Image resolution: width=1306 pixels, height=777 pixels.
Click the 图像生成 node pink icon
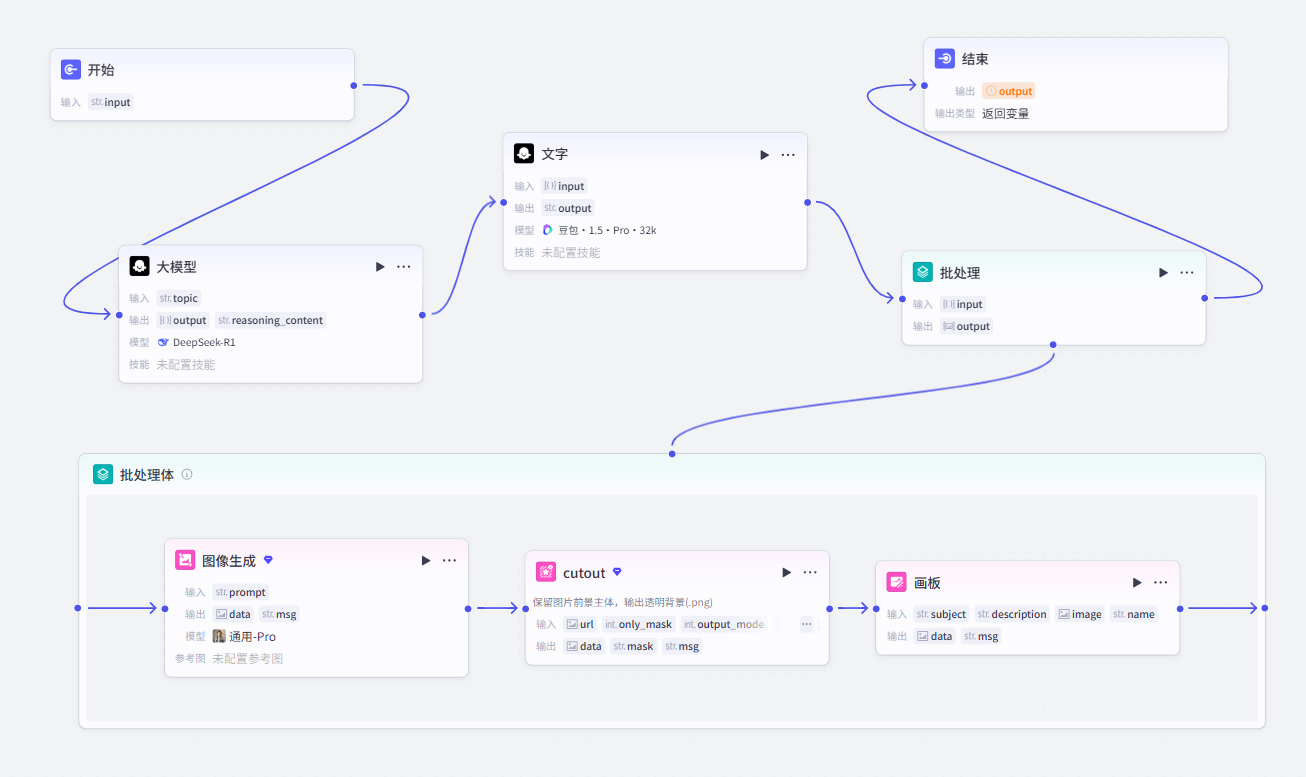tap(185, 560)
